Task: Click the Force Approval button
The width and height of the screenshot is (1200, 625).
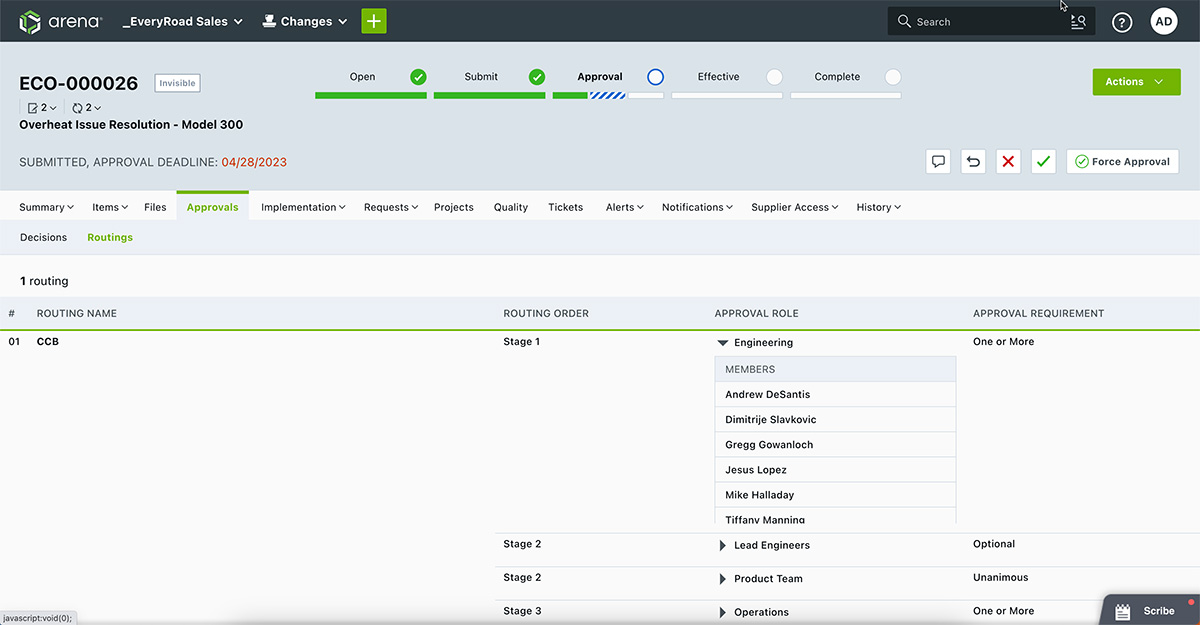Action: coord(1122,162)
